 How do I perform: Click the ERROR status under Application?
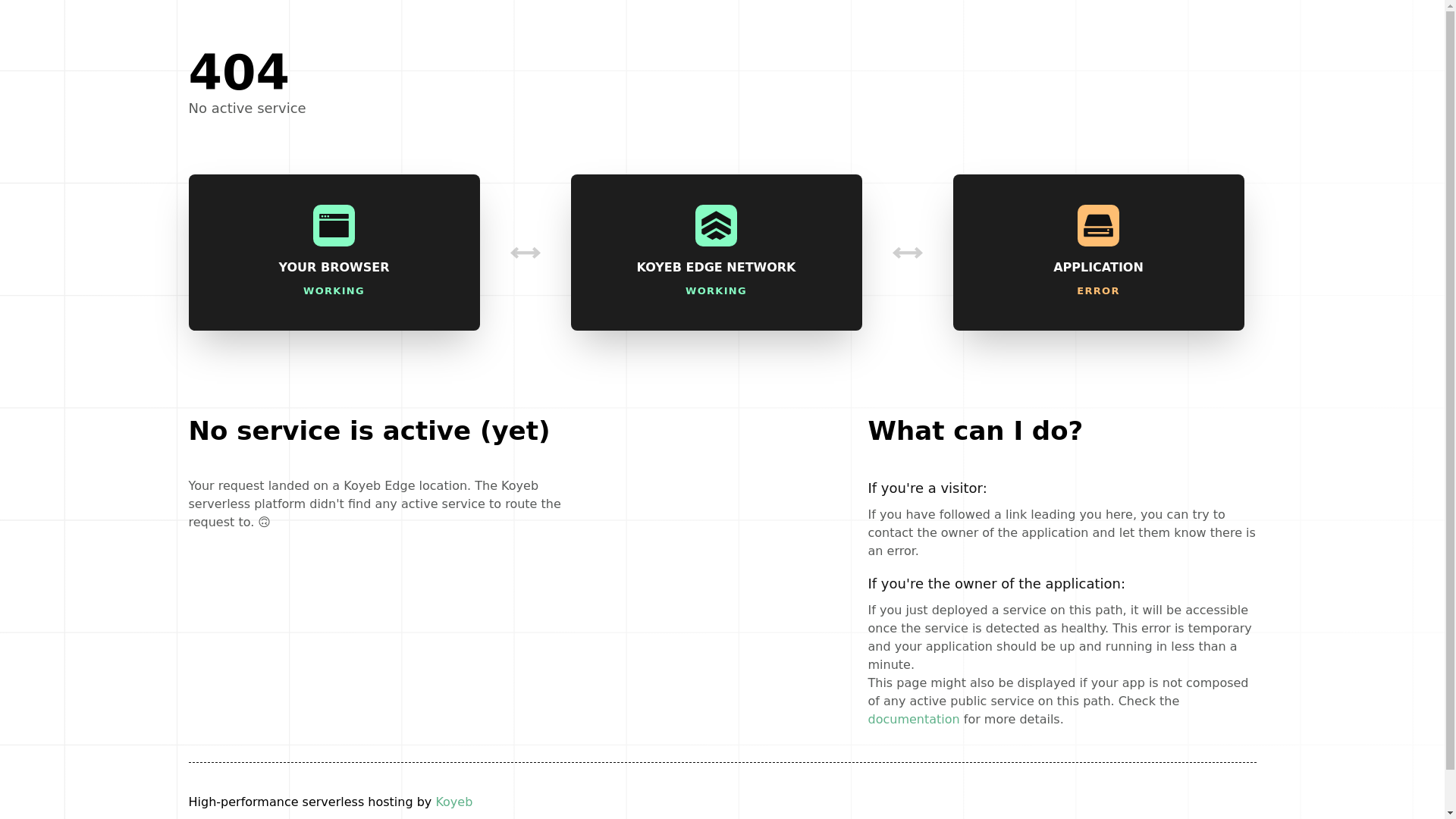(x=1098, y=291)
